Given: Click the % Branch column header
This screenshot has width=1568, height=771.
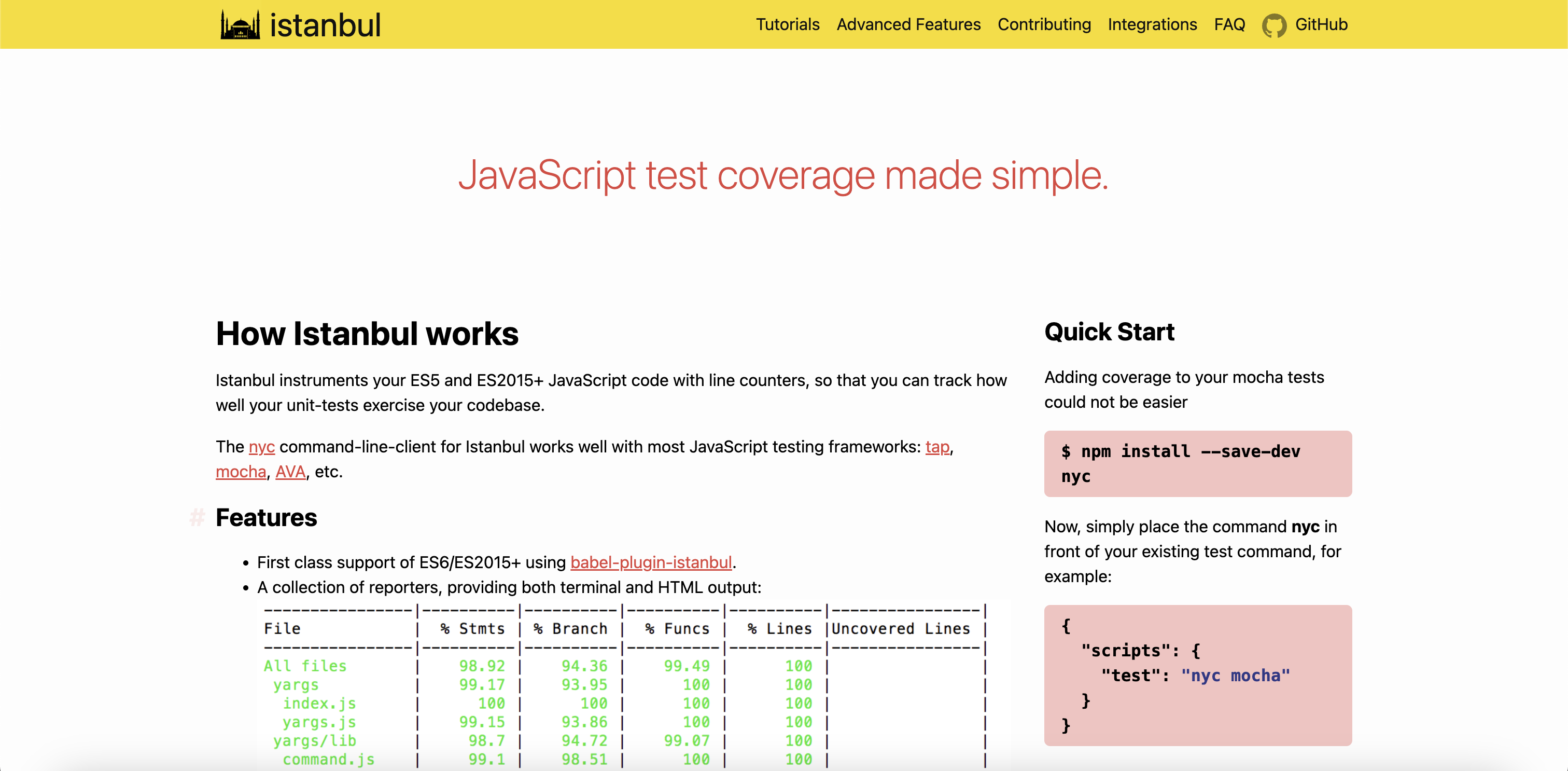Looking at the screenshot, I should pos(570,629).
